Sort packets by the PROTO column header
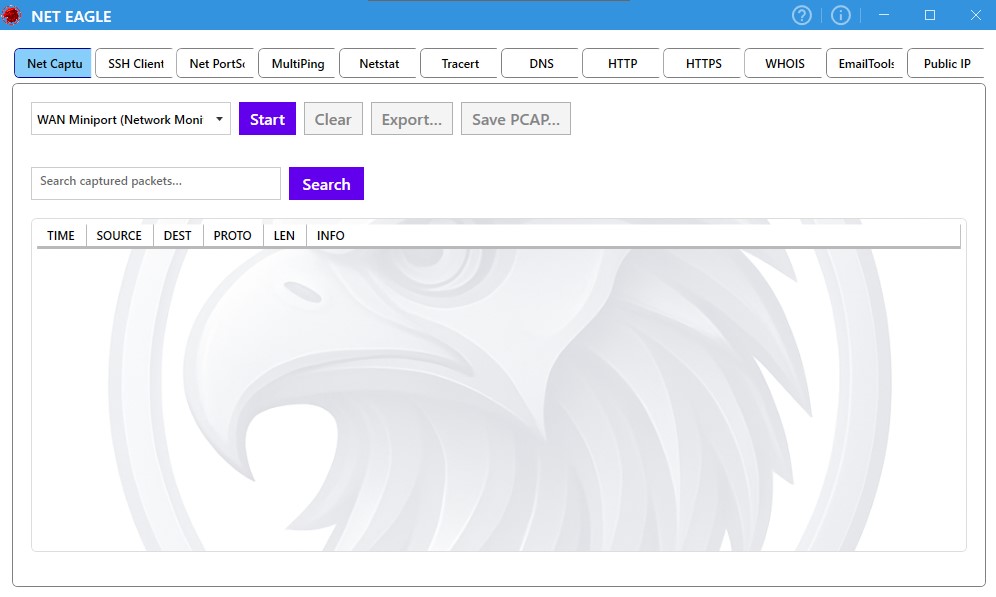Viewport: 996px width, 597px height. click(232, 235)
